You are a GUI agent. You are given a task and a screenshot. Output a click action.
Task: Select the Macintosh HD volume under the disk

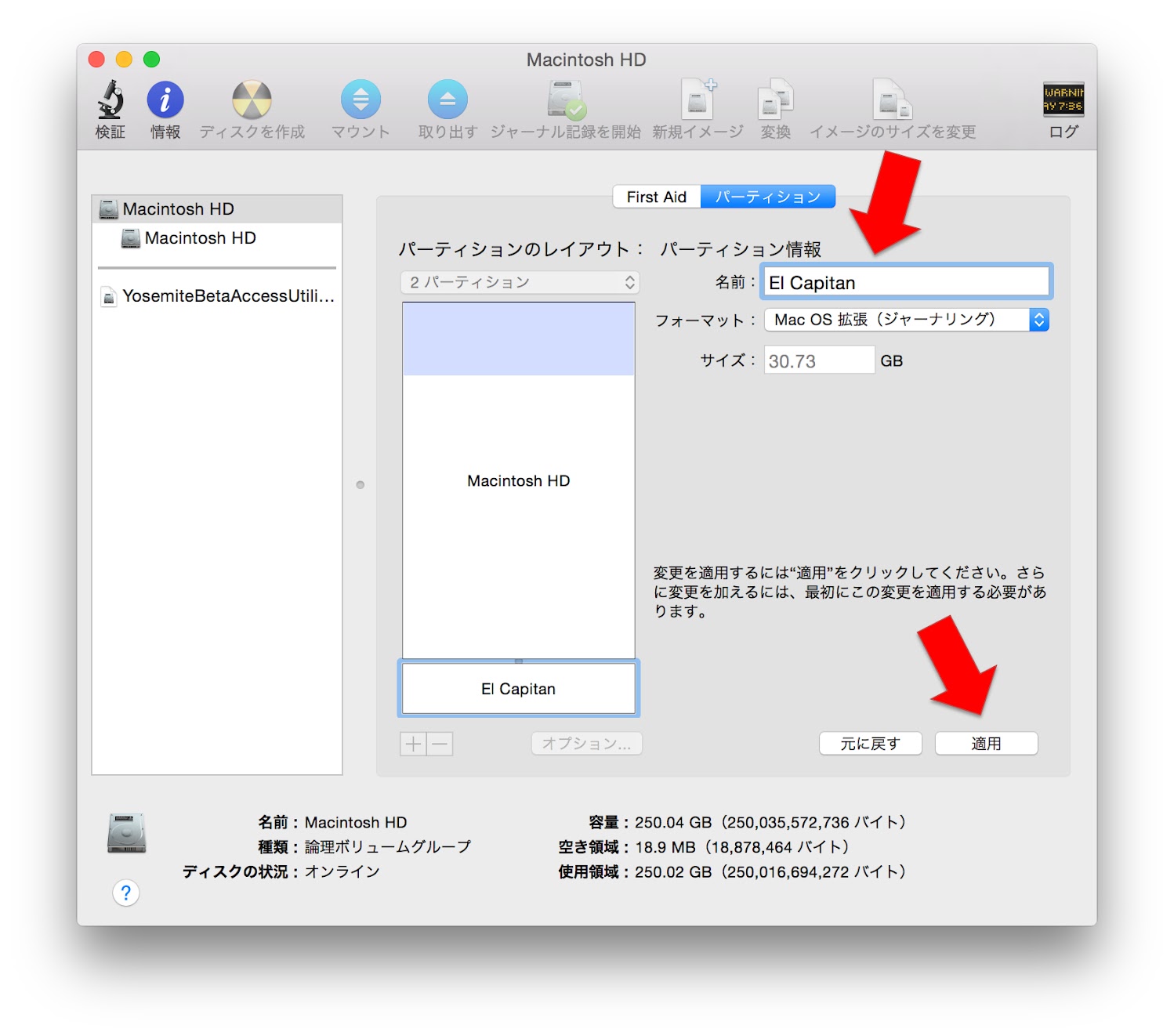click(217, 238)
